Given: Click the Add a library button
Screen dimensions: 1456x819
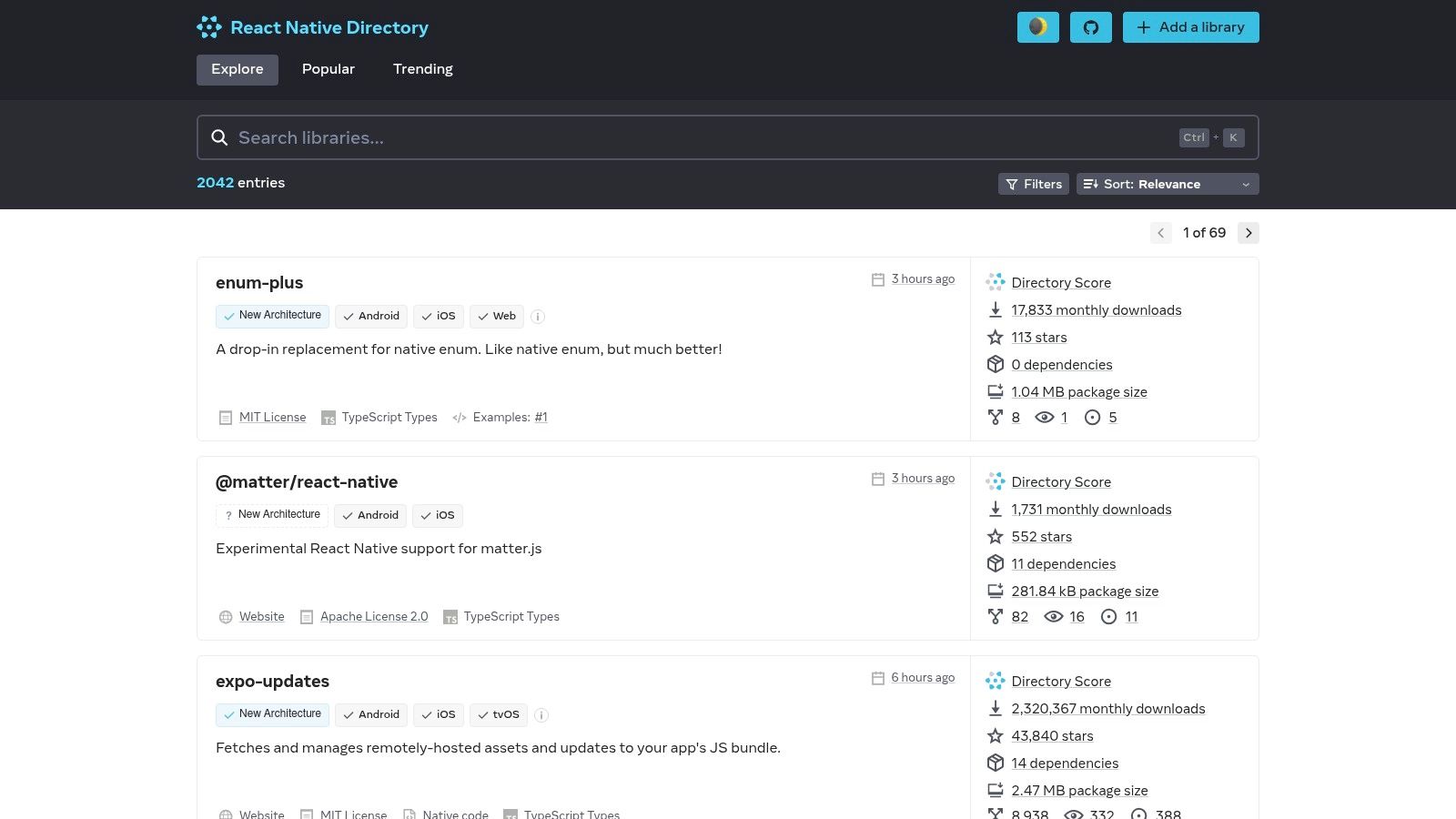Looking at the screenshot, I should pos(1190,27).
